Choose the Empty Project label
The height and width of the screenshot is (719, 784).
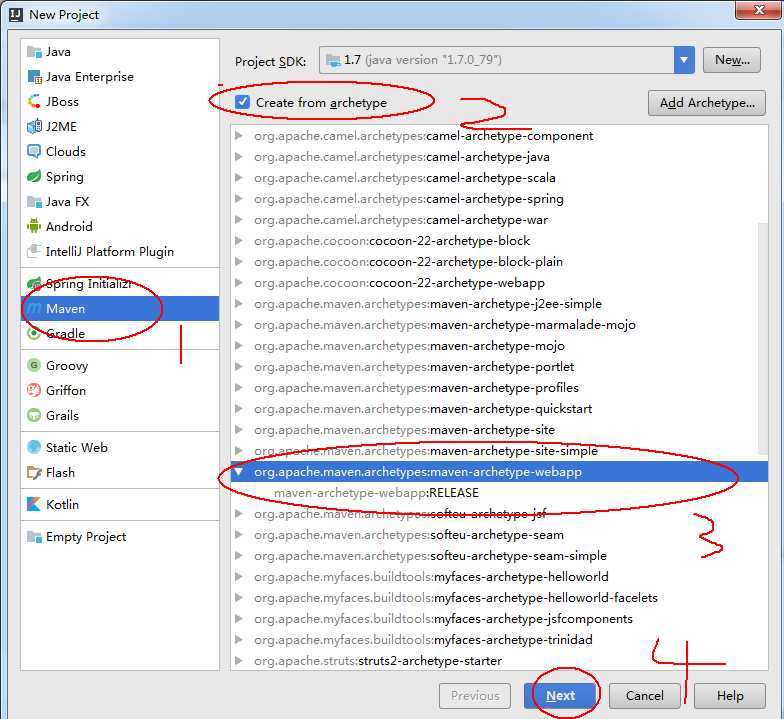click(86, 536)
